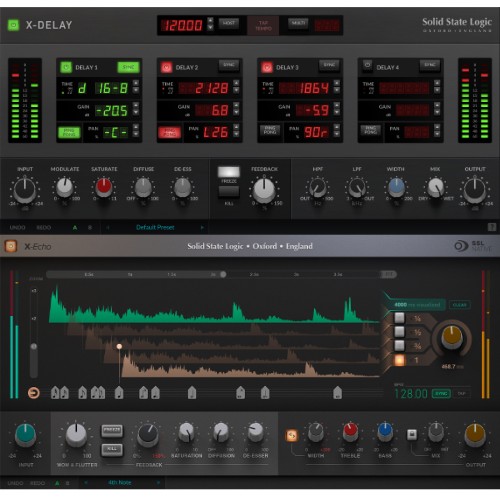Select the rightmost note-value marker in X-Echo
The height and width of the screenshot is (500, 500).
coord(337,393)
